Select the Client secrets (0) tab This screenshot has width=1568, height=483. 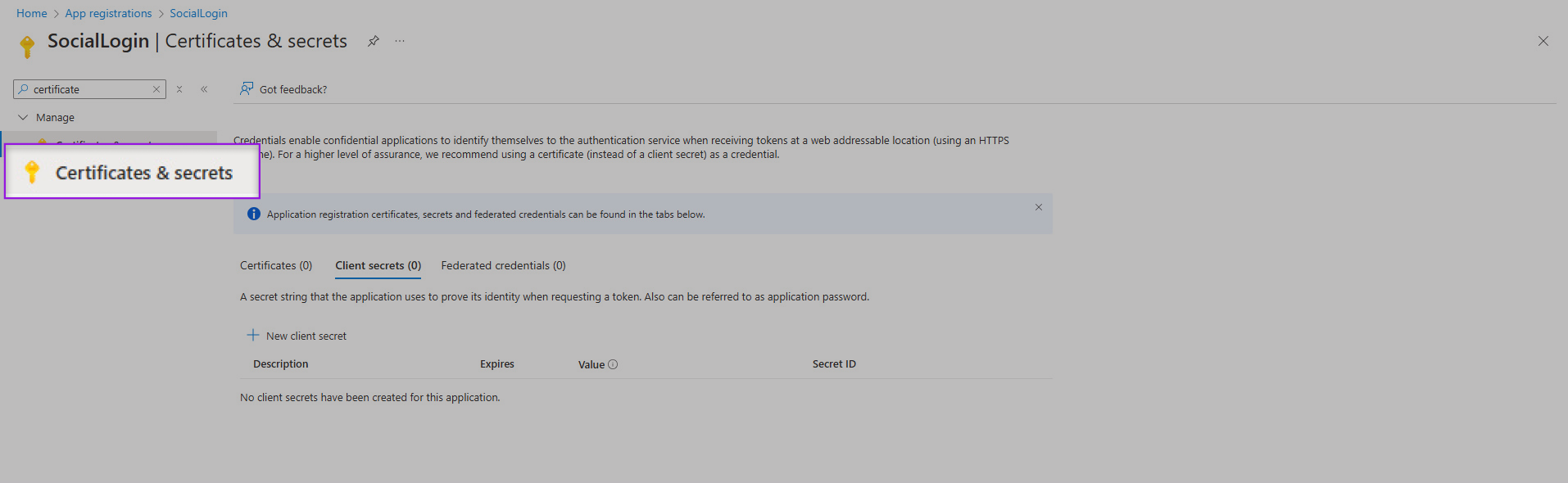[x=378, y=265]
